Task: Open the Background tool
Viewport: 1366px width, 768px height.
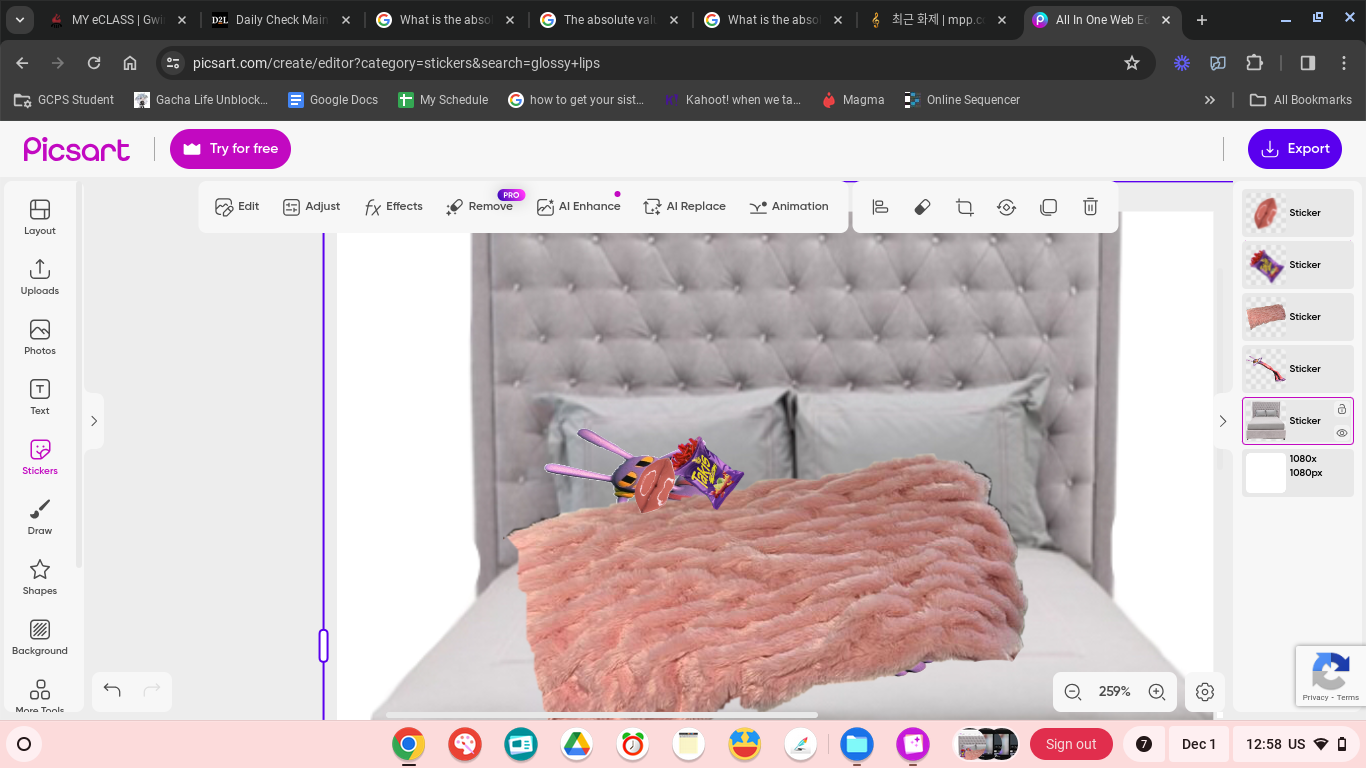Action: click(40, 636)
